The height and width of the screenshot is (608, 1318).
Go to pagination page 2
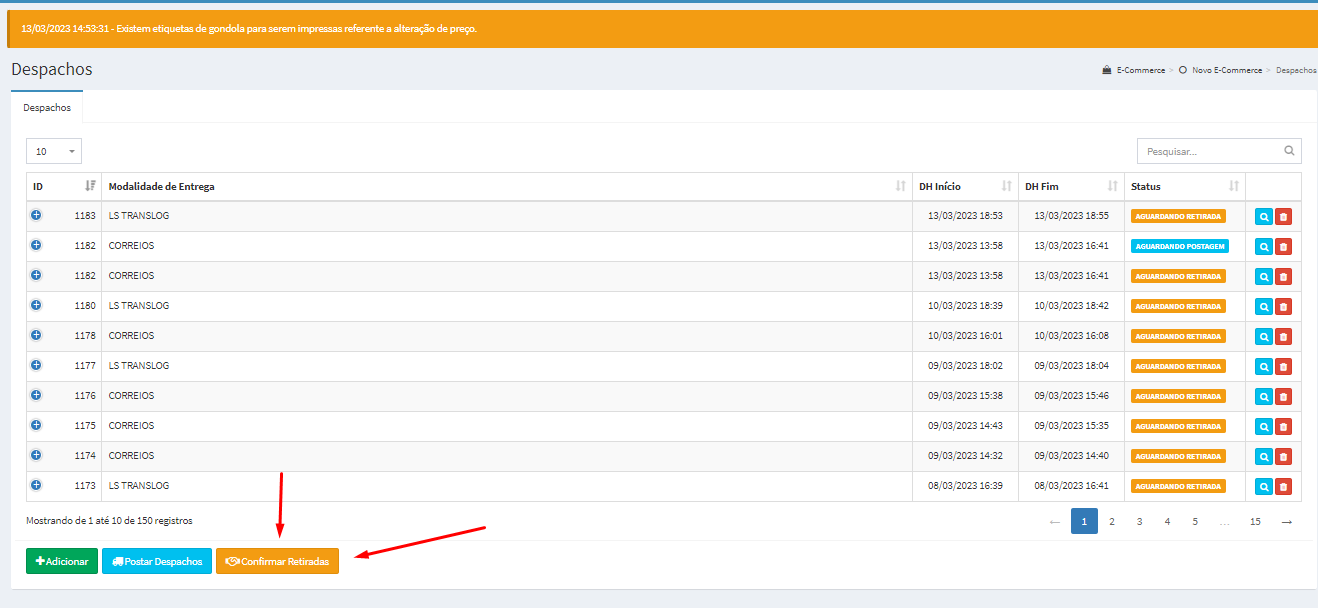(1111, 521)
